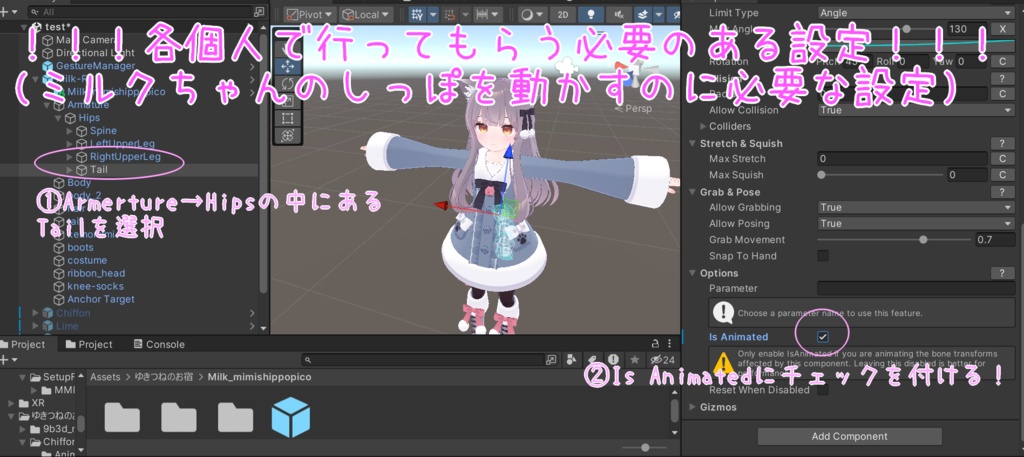Open the Limit Type dropdown
Viewport: 1024px width, 457px height.
(916, 12)
